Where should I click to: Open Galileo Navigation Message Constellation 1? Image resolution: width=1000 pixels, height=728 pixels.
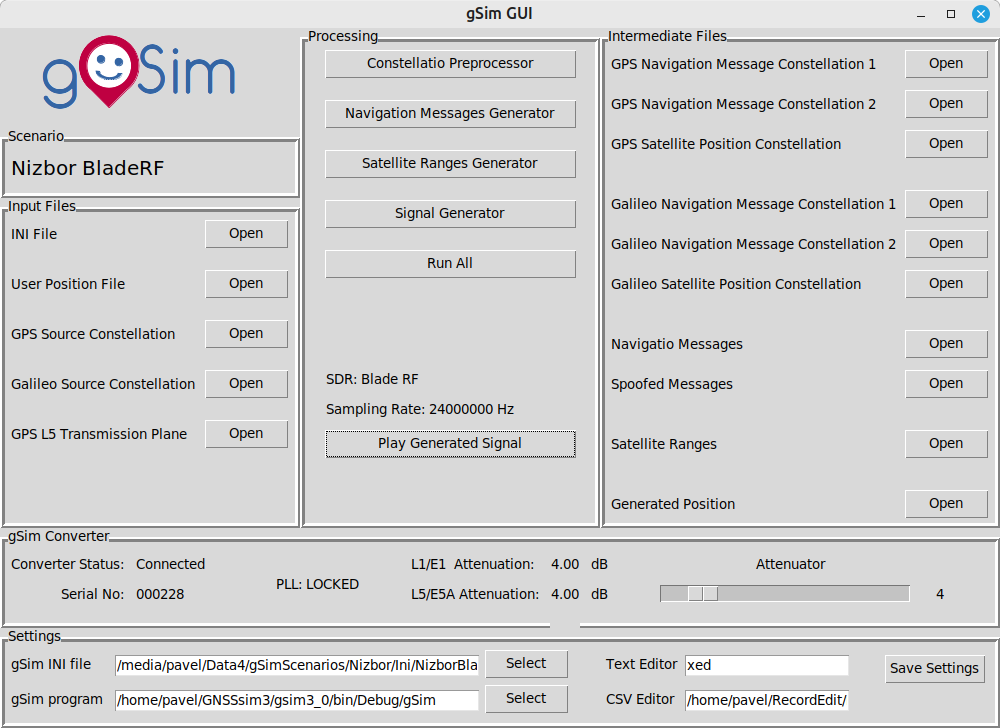946,204
